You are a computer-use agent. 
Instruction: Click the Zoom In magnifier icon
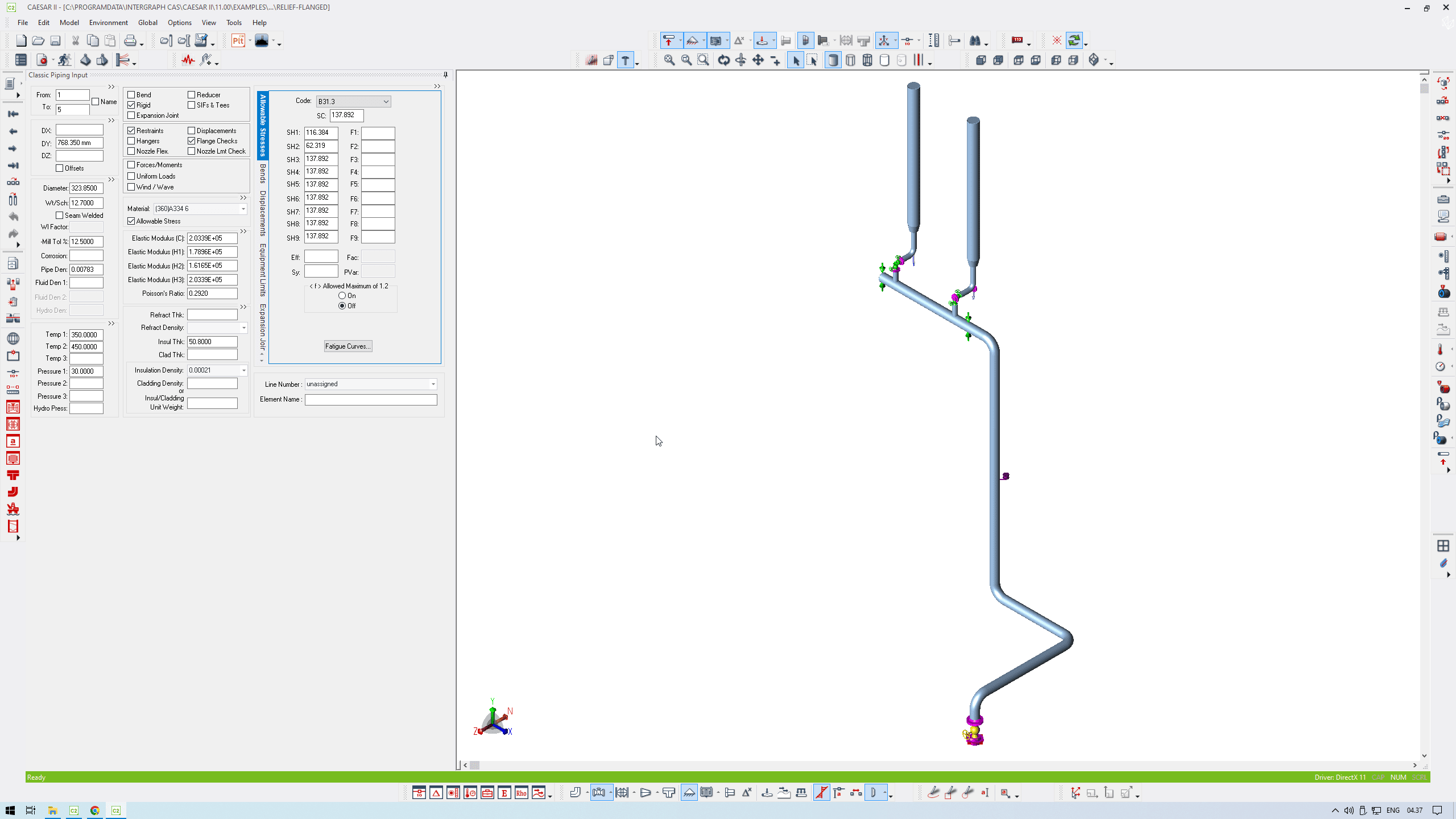[x=669, y=60]
